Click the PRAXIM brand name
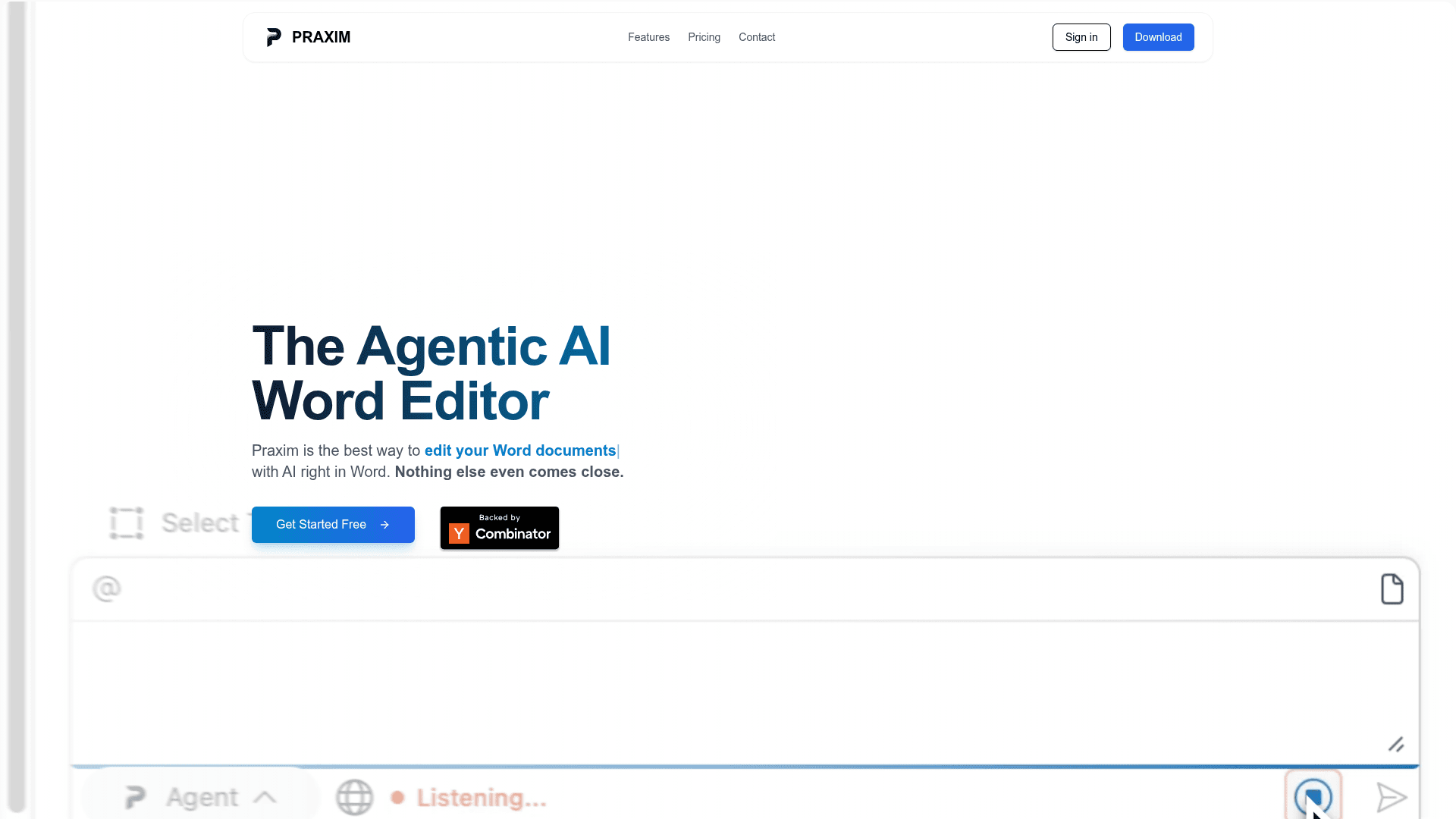 (x=321, y=37)
